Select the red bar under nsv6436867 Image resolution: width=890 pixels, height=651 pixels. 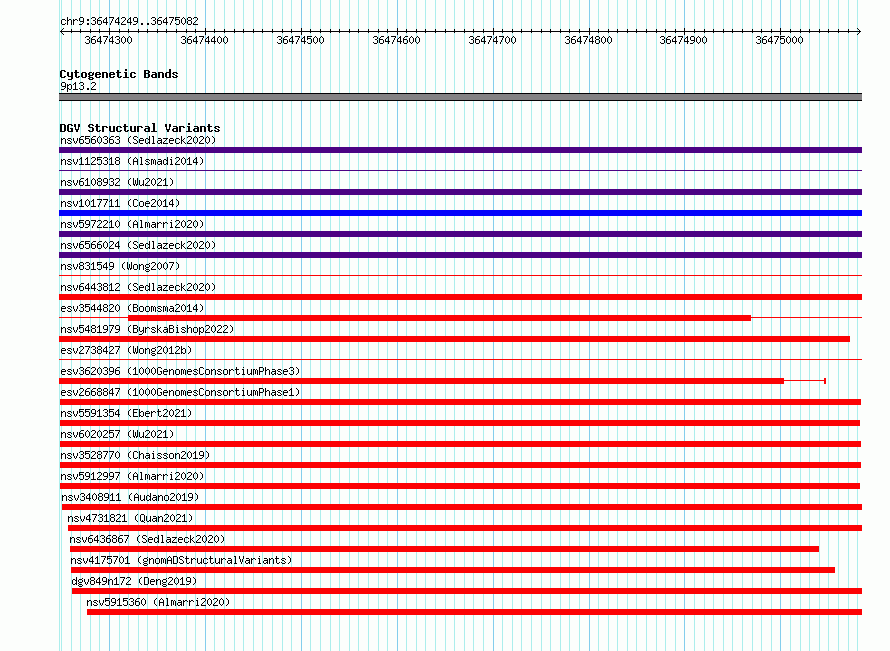pyautogui.click(x=444, y=549)
